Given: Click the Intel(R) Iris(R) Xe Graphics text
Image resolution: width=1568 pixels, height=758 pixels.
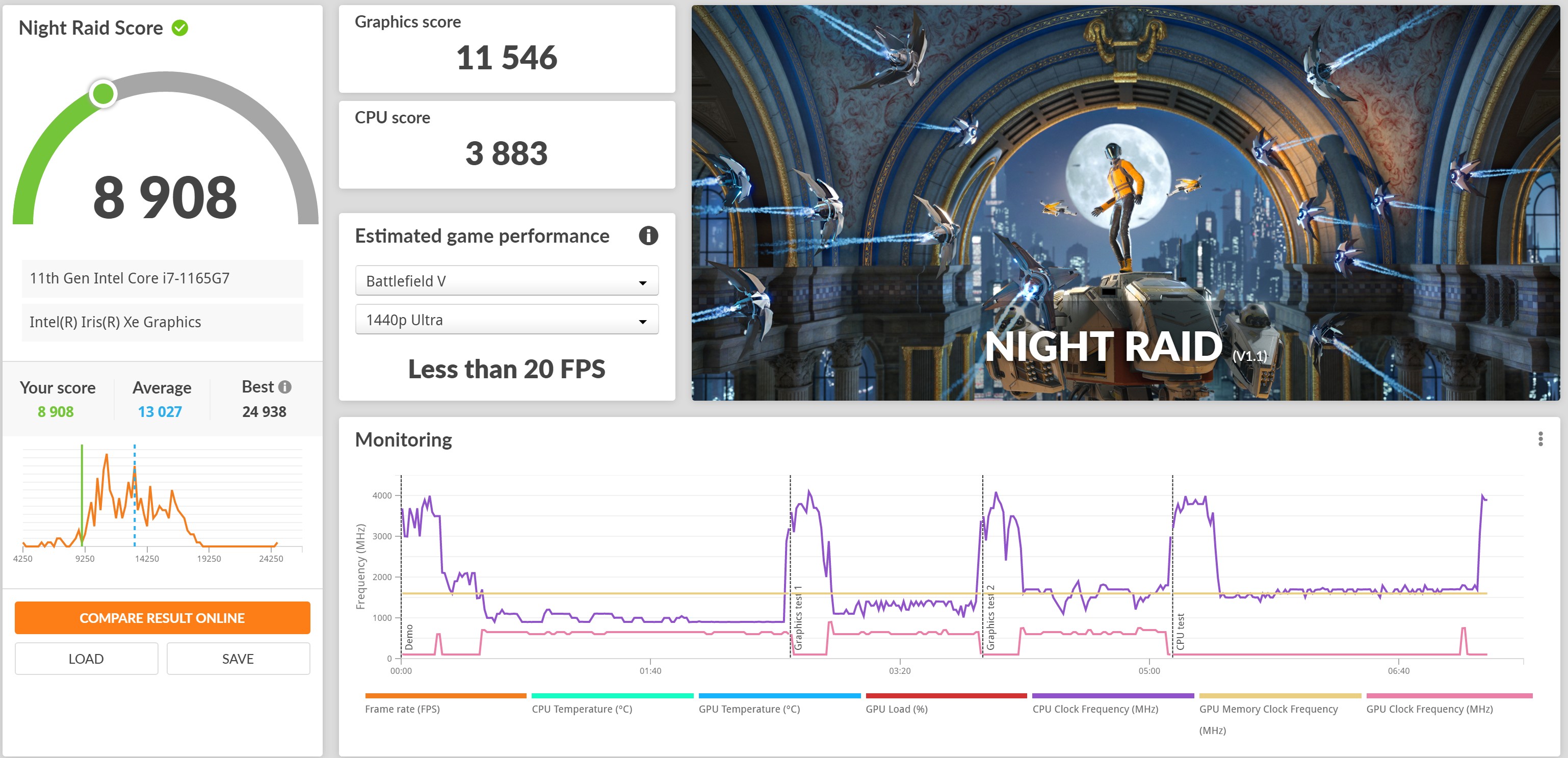Looking at the screenshot, I should (115, 322).
